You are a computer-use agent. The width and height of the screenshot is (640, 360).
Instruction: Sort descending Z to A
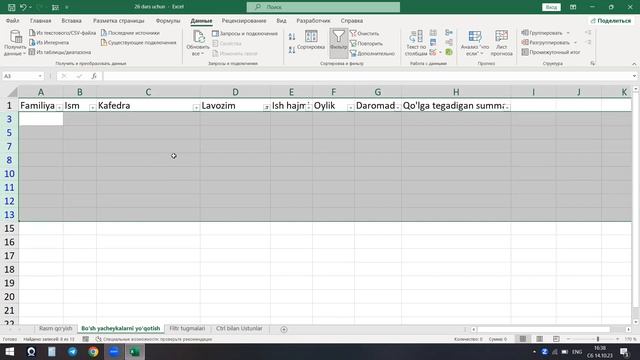click(292, 50)
